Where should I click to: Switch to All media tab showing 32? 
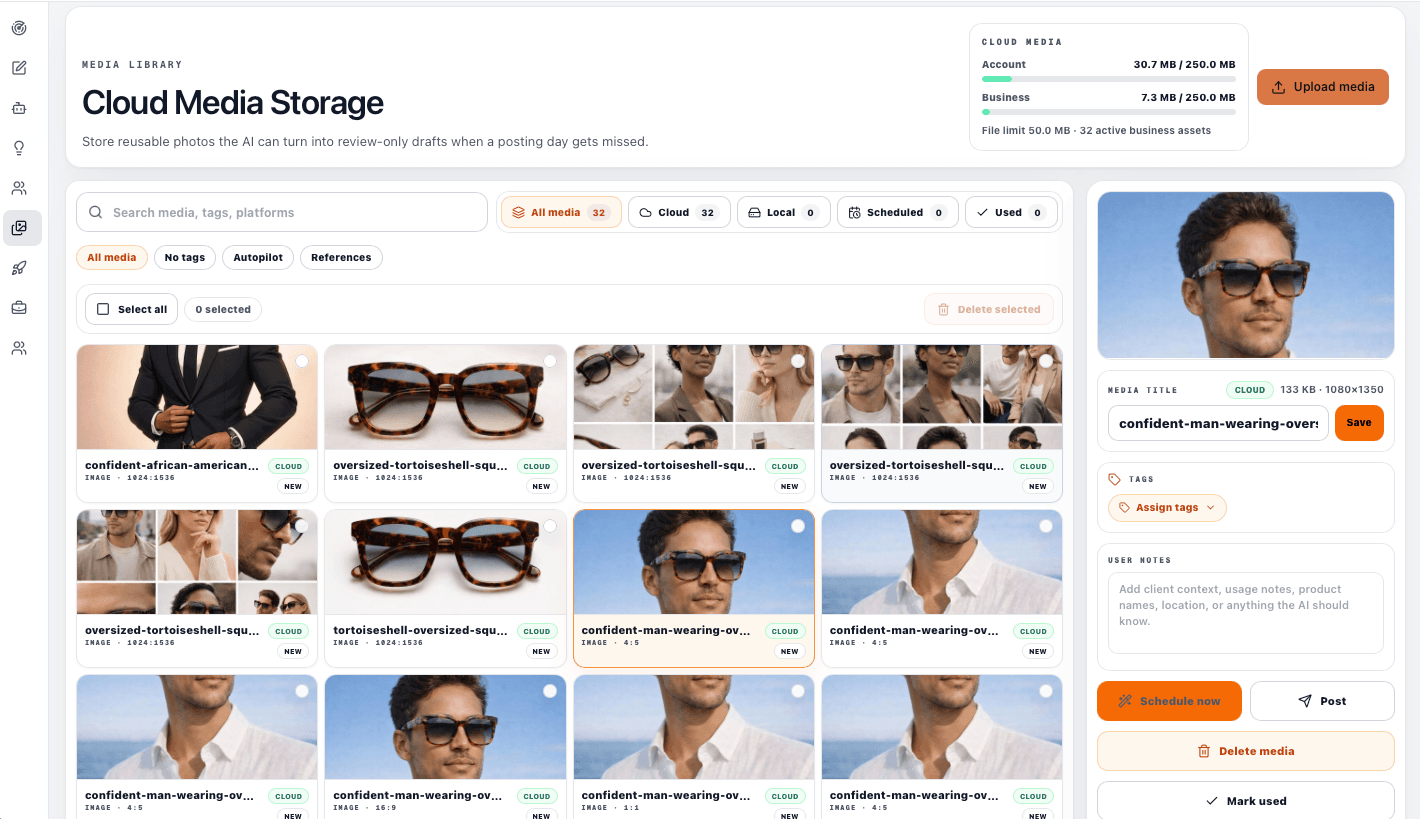[561, 212]
